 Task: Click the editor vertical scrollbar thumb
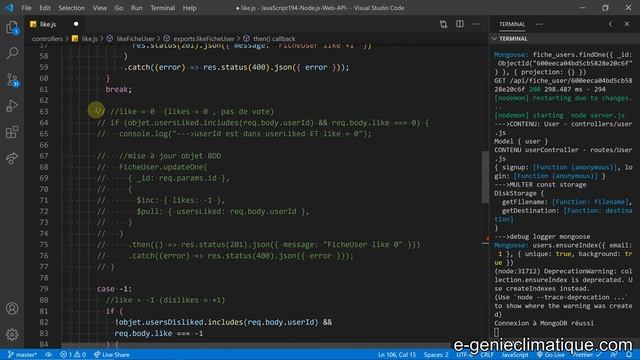coord(485,177)
